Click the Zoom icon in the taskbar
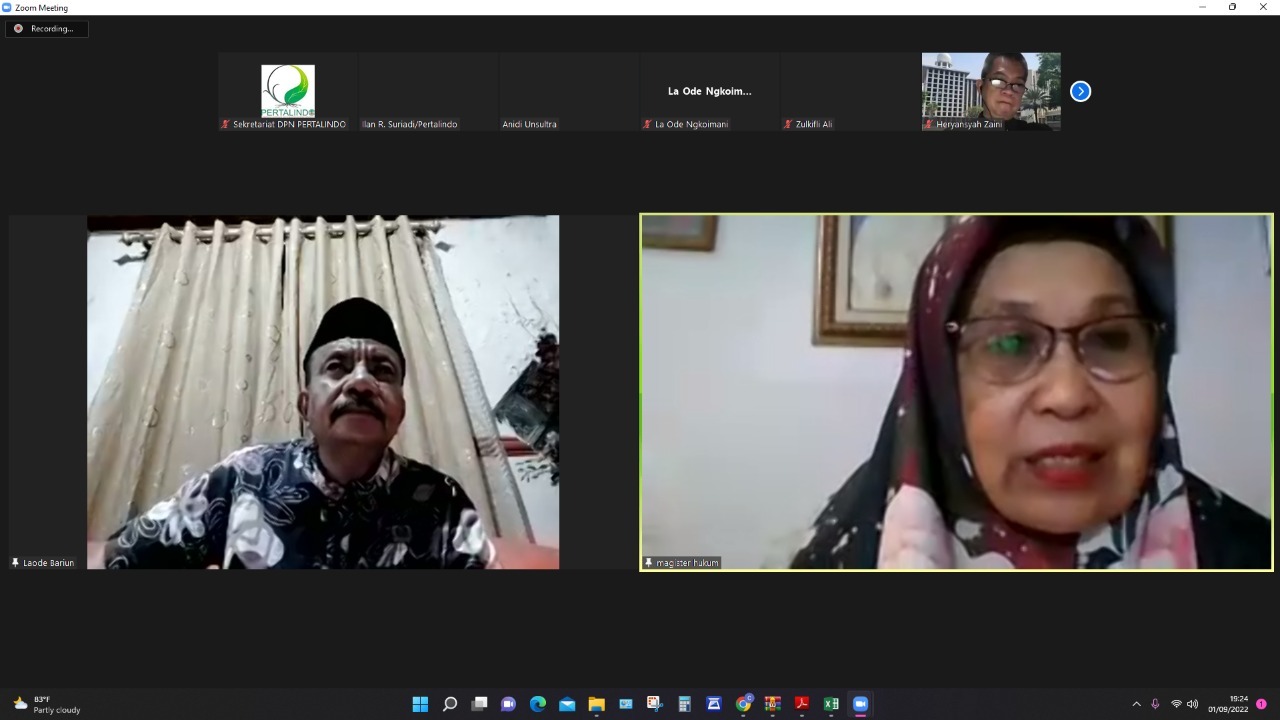This screenshot has height=720, width=1280. coord(860,704)
